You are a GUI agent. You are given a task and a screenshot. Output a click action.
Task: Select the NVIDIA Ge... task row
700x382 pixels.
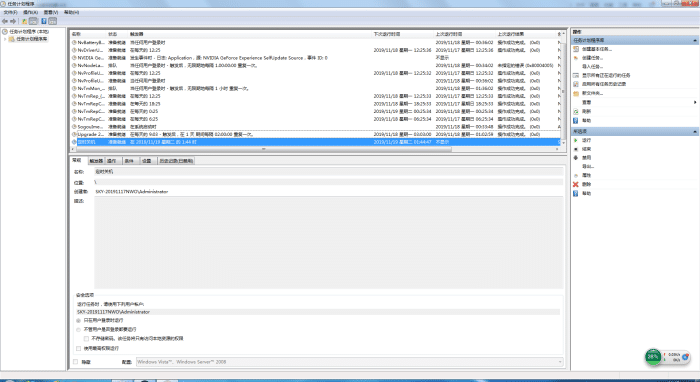tap(316, 58)
